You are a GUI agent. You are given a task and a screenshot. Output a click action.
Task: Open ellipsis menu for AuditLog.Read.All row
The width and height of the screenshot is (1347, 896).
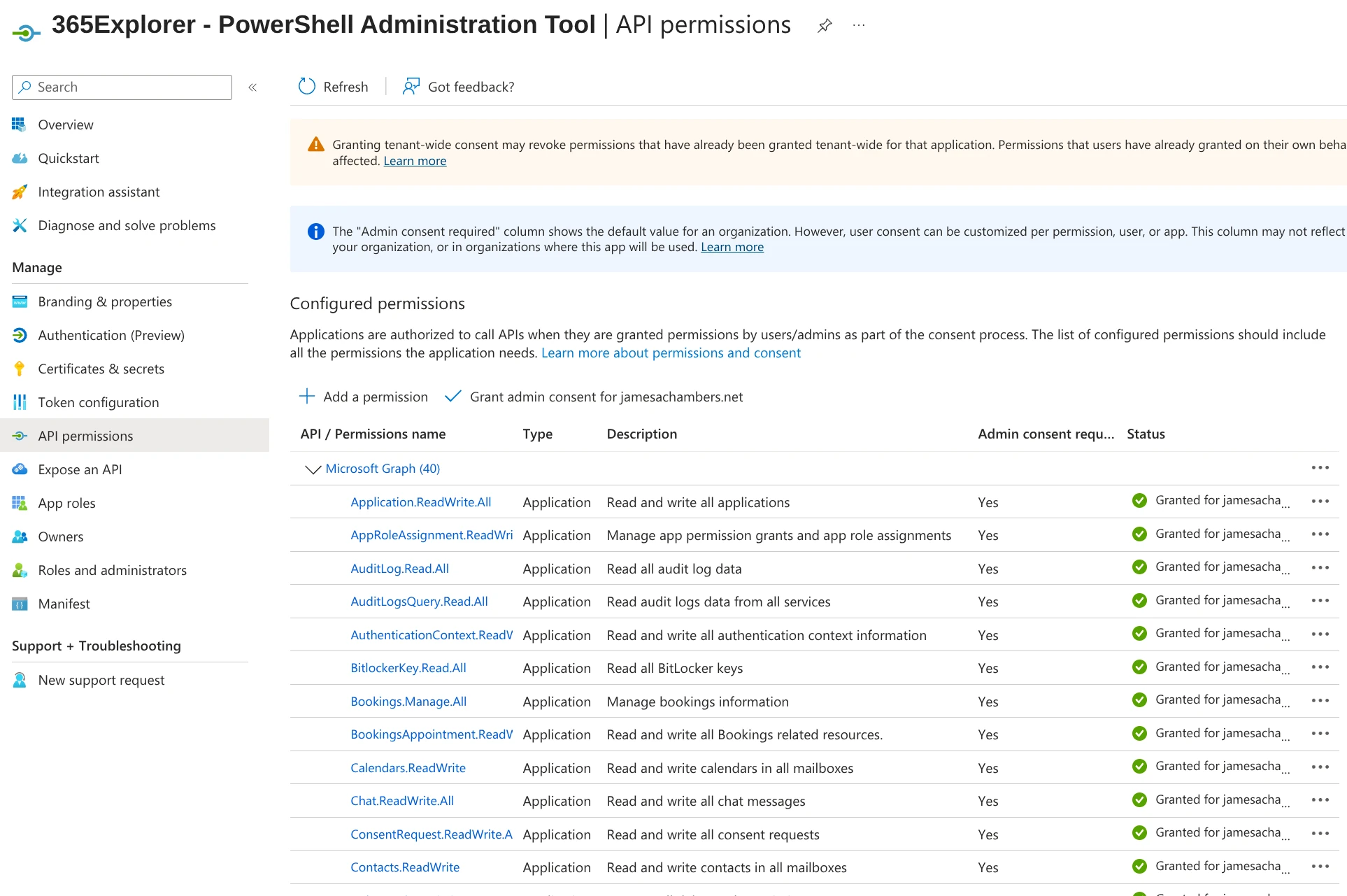[x=1320, y=568]
